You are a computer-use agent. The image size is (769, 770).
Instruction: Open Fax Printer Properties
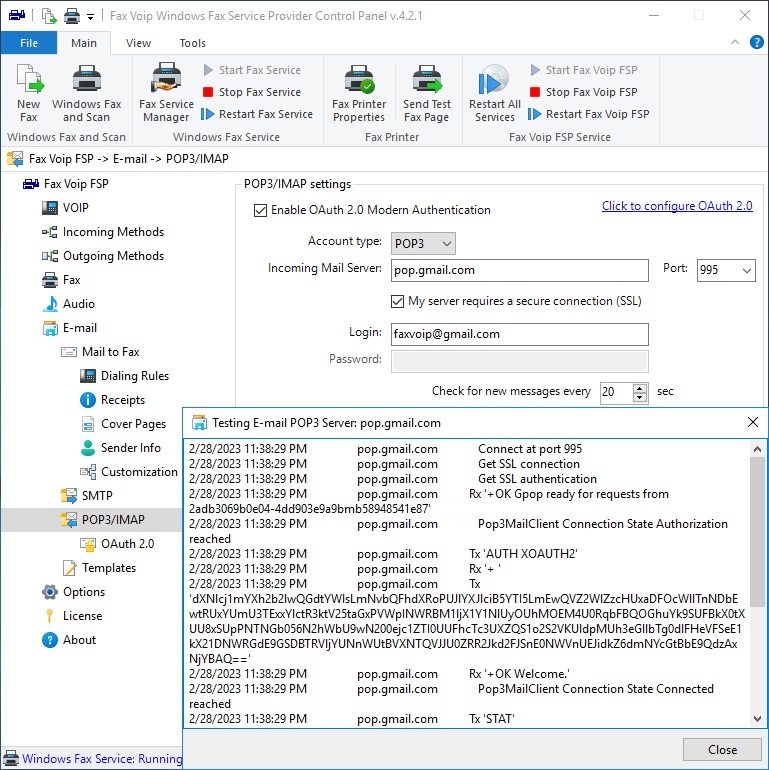359,92
